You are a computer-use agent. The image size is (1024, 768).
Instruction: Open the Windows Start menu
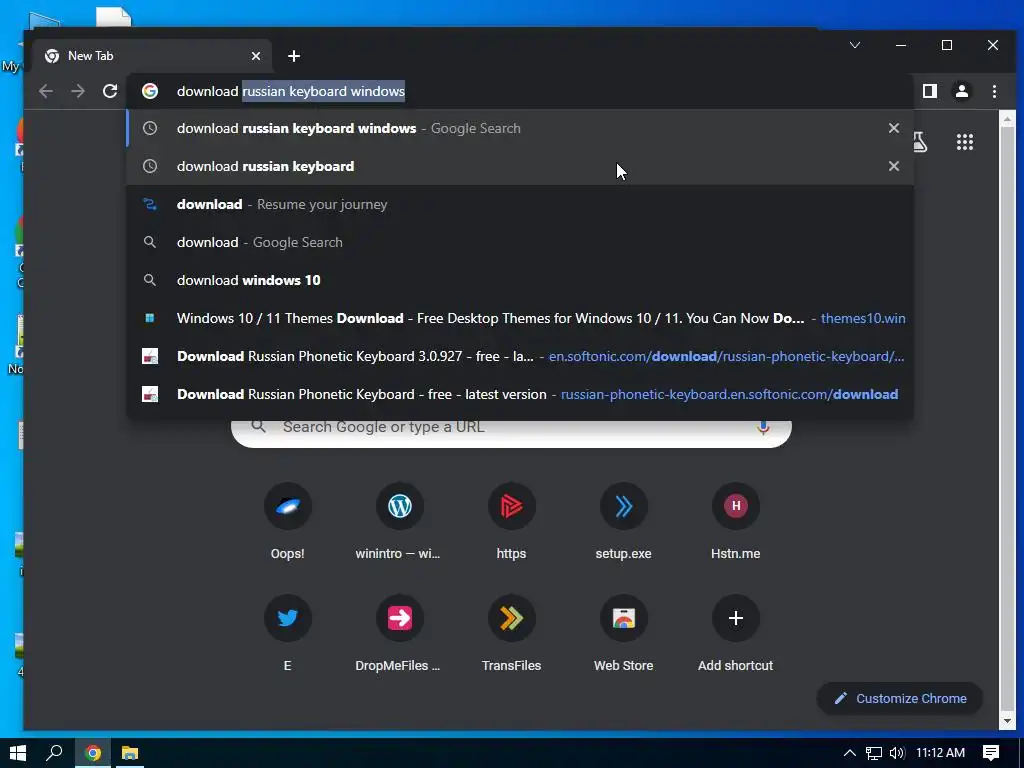[x=18, y=753]
